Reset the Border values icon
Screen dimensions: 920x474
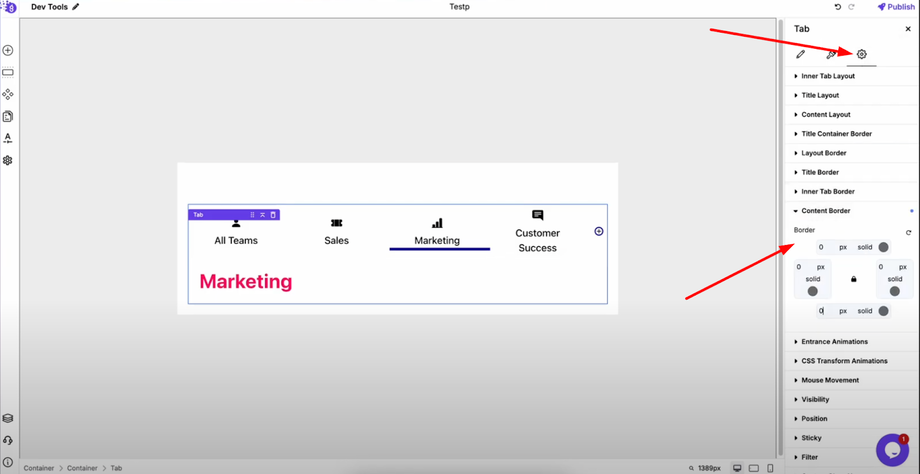pos(908,232)
